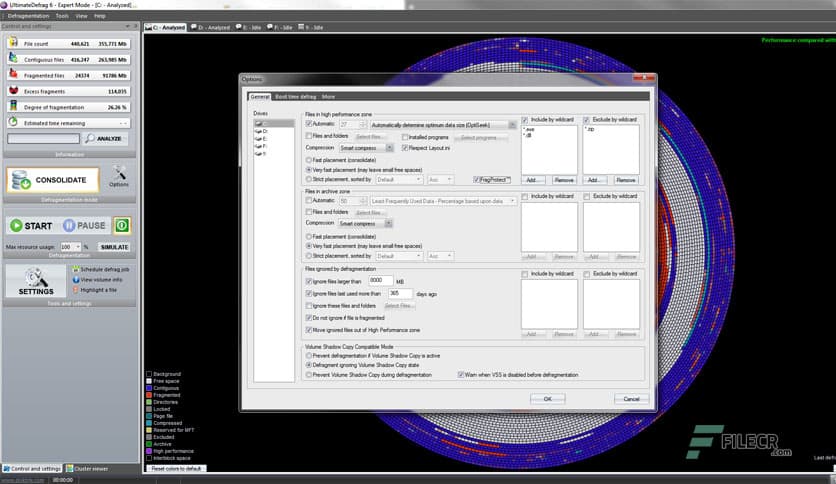Click the File count icon

pyautogui.click(x=13, y=43)
